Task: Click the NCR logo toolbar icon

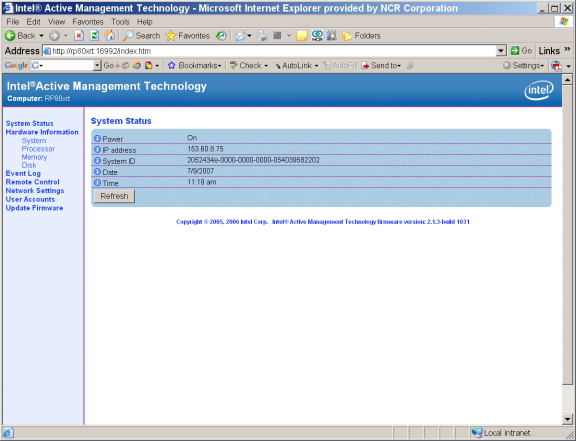Action: coord(317,36)
